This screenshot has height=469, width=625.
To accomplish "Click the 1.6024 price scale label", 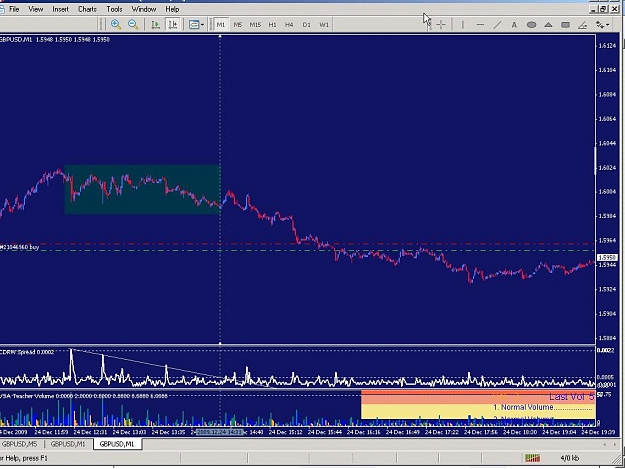I will [x=607, y=168].
